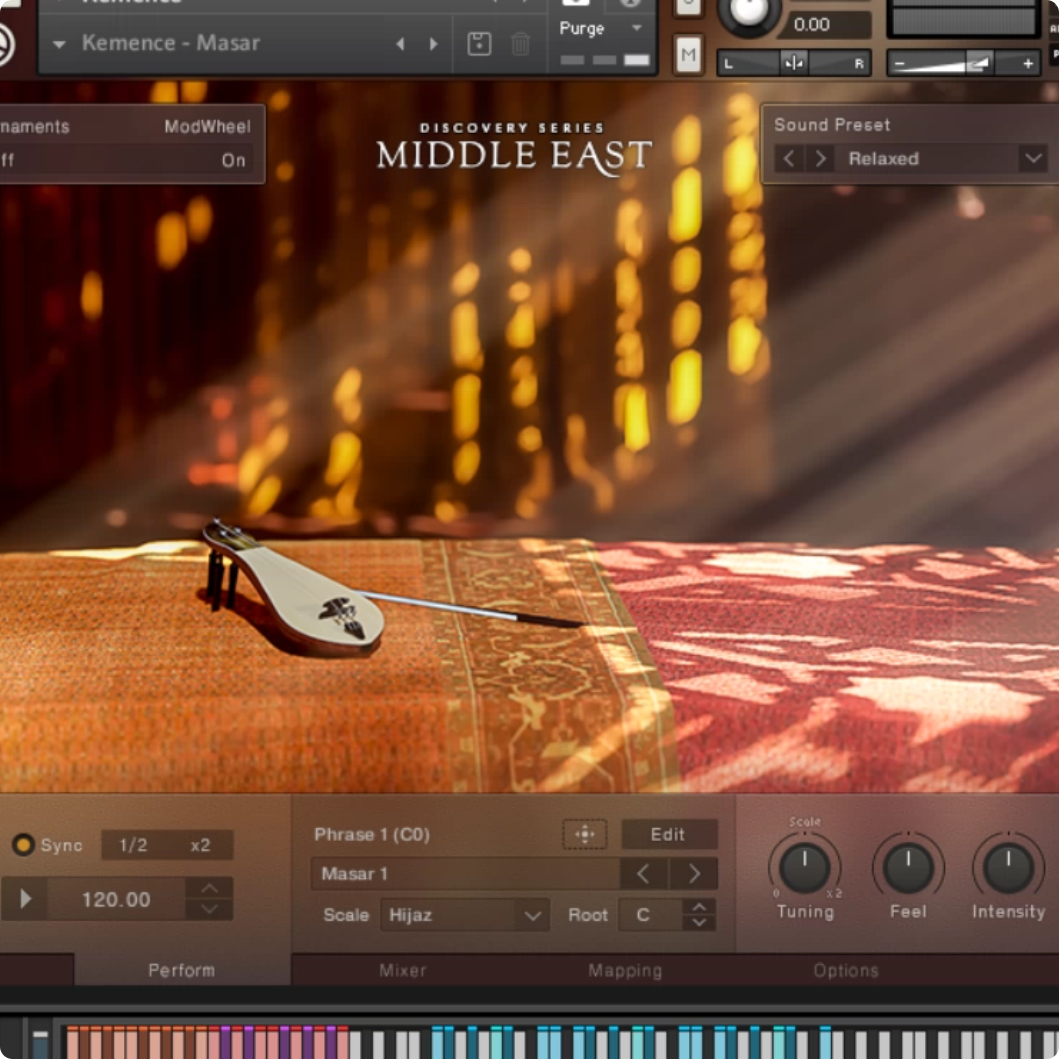Click the volume plus icon
The image size is (1059, 1059).
(1028, 63)
